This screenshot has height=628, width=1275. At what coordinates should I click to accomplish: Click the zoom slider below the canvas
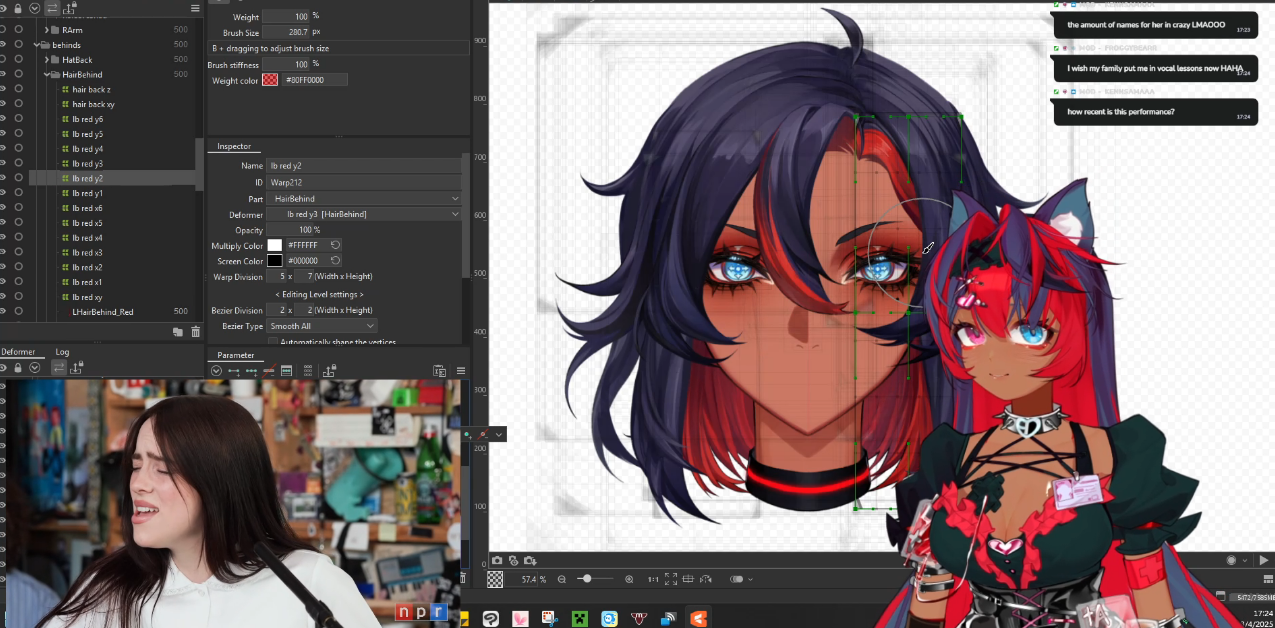coord(595,579)
